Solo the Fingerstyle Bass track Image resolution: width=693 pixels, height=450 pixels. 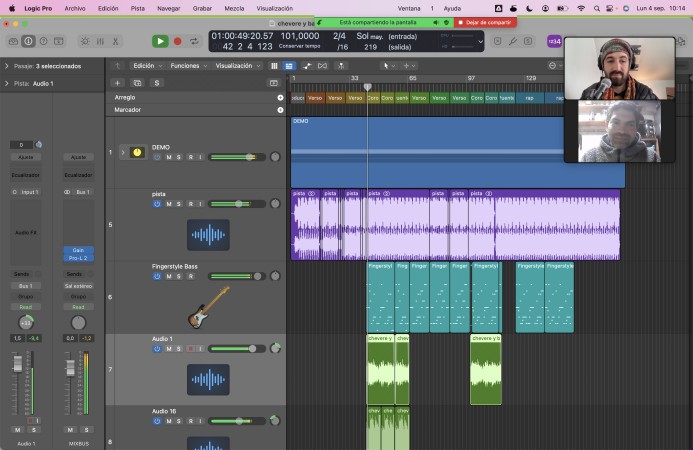click(179, 276)
